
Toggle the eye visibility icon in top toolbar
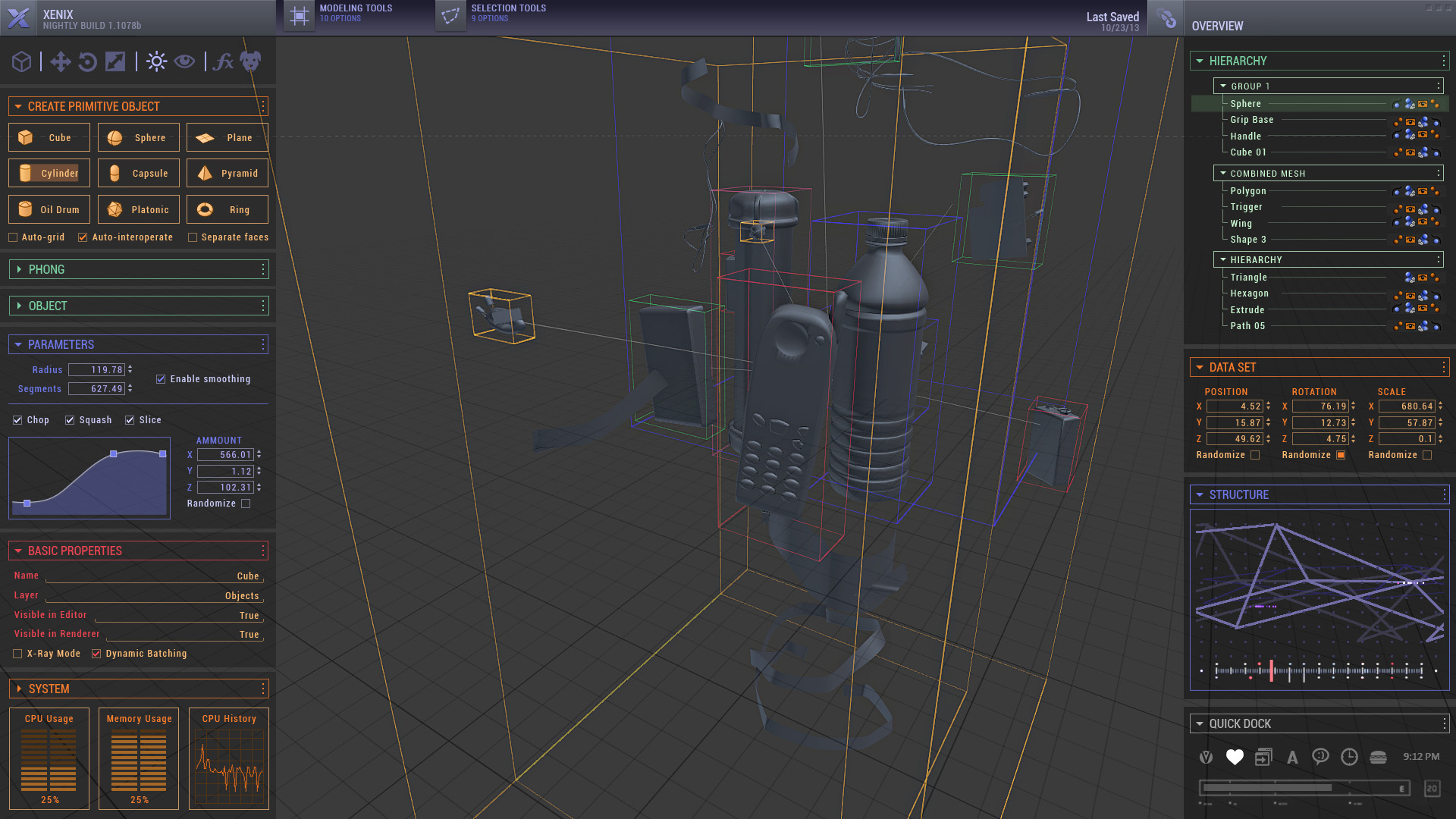[x=184, y=61]
